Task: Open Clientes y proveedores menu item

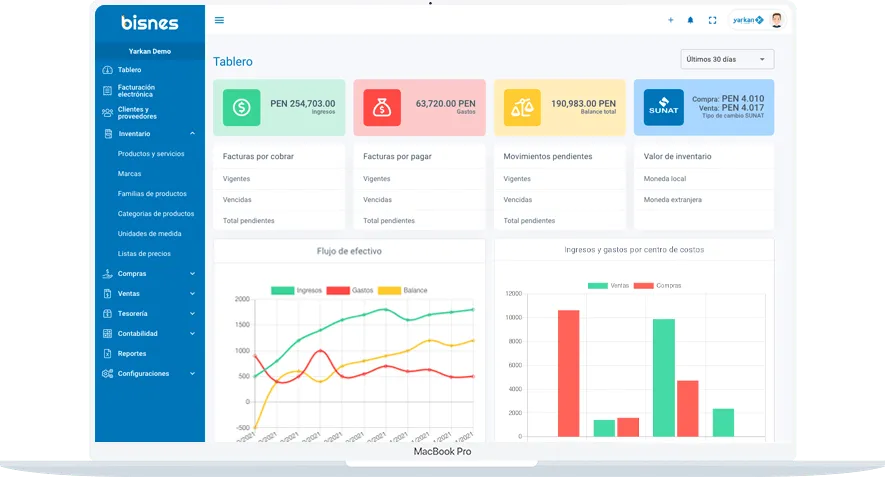Action: pyautogui.click(x=137, y=113)
